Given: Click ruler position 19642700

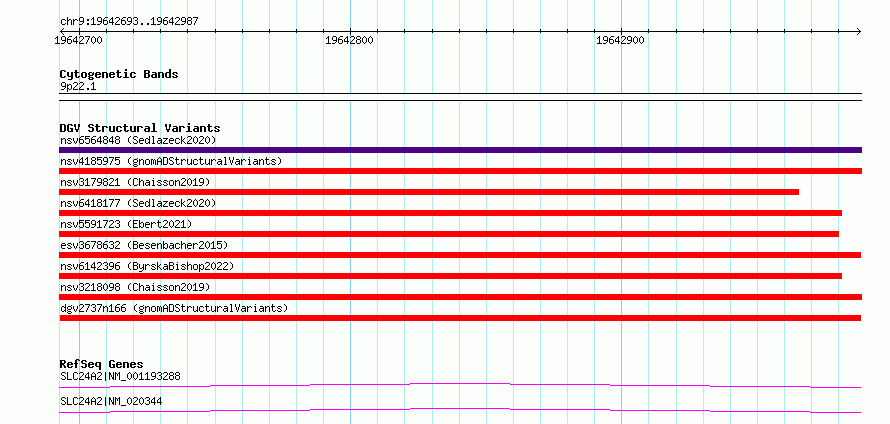Looking at the screenshot, I should (79, 41).
